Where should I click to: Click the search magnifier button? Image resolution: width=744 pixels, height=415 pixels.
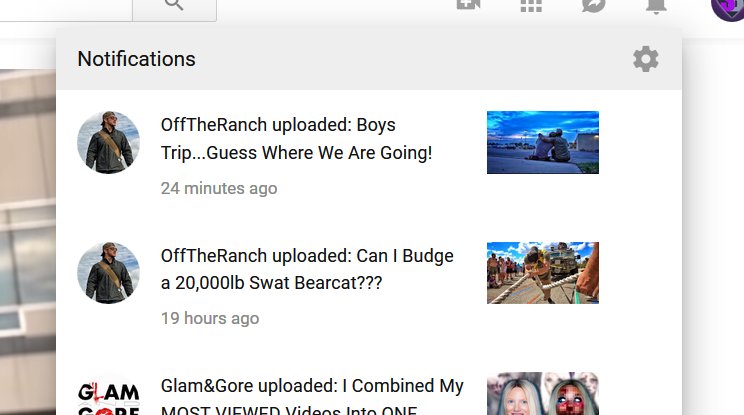(174, 7)
